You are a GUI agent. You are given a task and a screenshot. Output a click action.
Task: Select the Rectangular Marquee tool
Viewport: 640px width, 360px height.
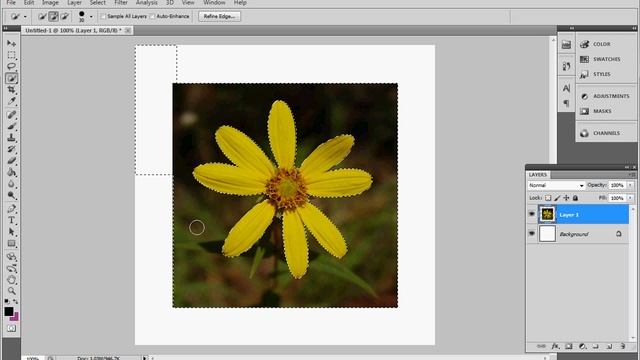(x=11, y=55)
